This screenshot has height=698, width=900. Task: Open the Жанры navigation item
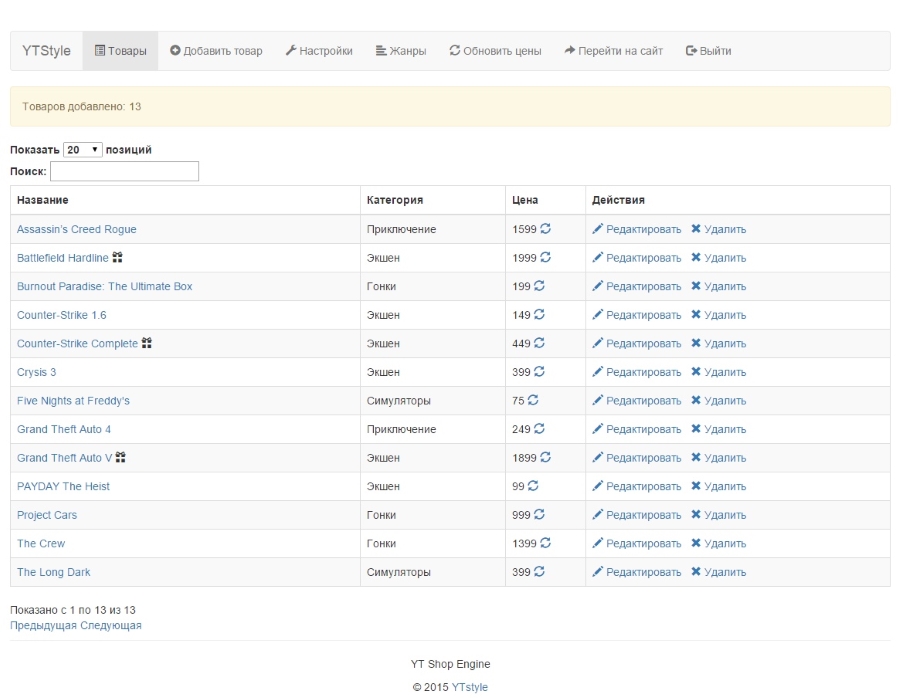[401, 51]
